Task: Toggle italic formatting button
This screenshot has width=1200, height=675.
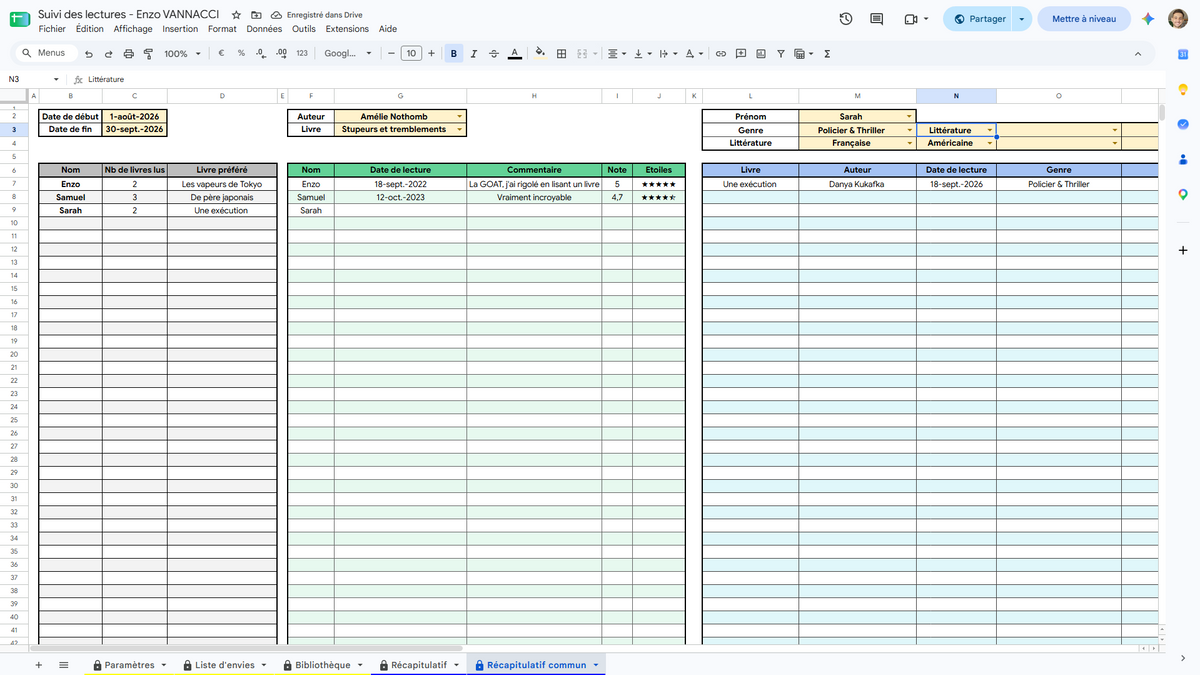Action: (474, 54)
